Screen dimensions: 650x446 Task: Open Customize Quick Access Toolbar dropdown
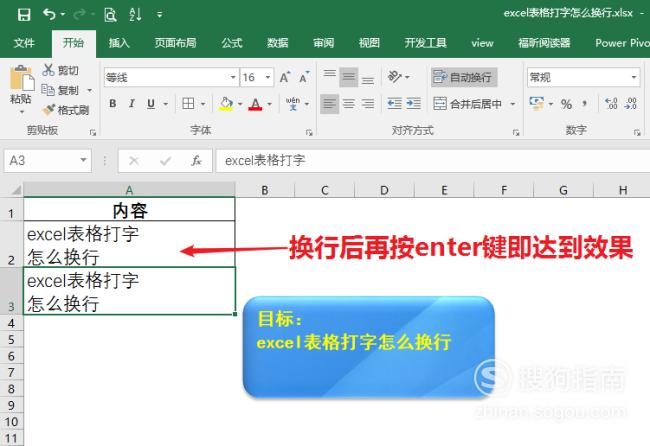(x=160, y=15)
